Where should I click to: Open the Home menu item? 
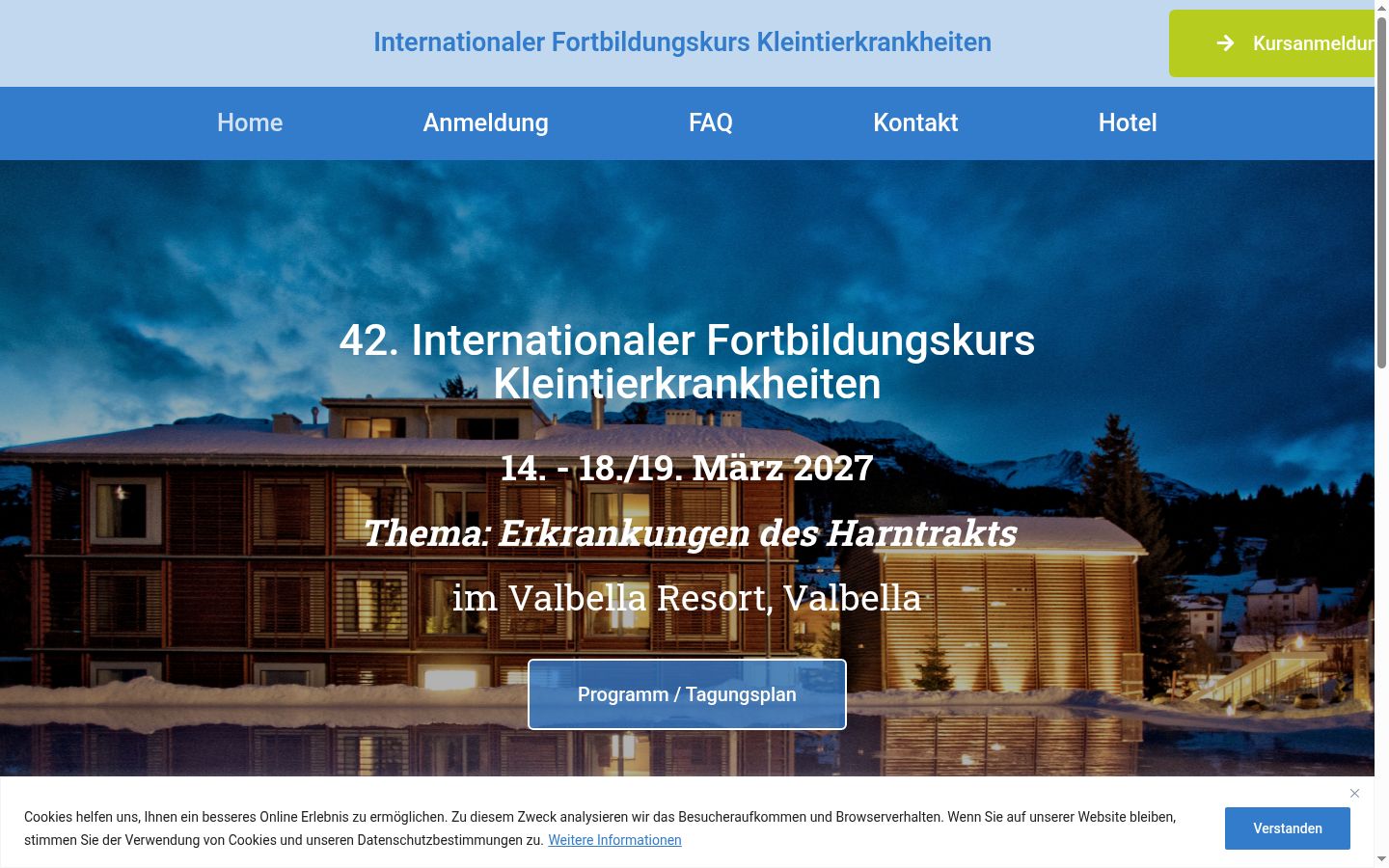tap(250, 122)
